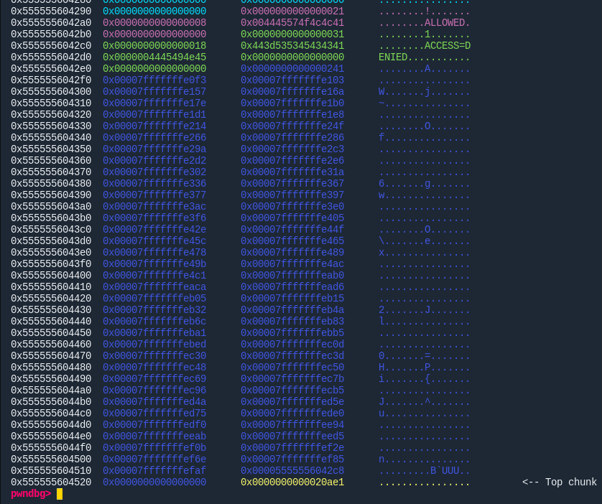Click address 0x5555556042d0

point(51,57)
